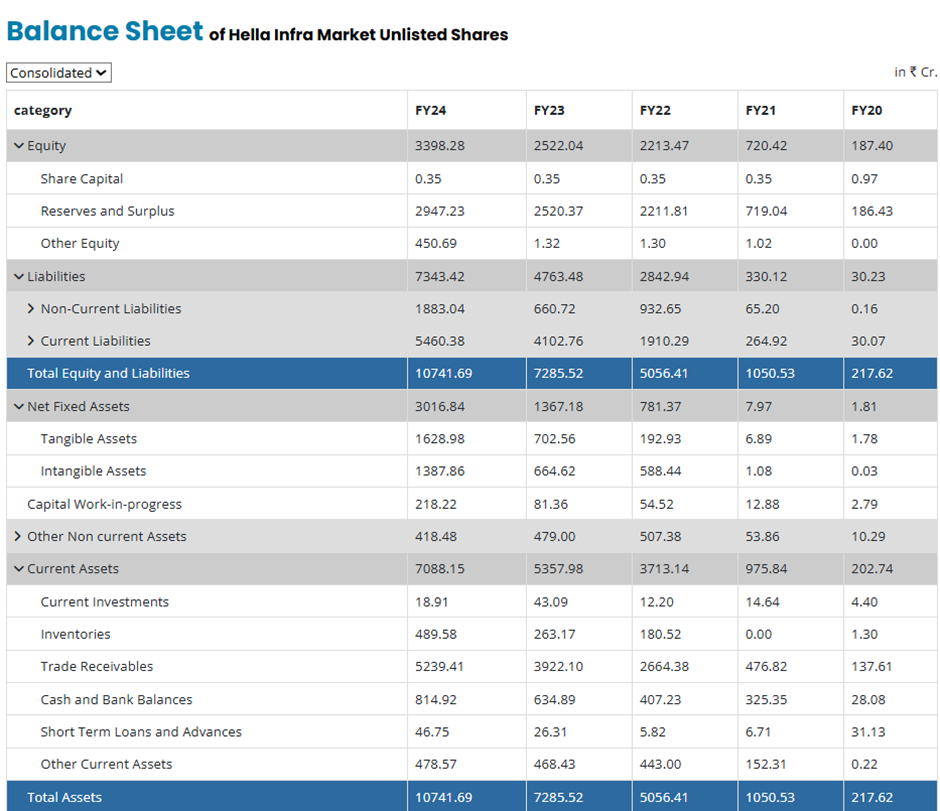Click the Balance Sheet heading
Viewport: 940px width, 811px height.
[x=105, y=31]
